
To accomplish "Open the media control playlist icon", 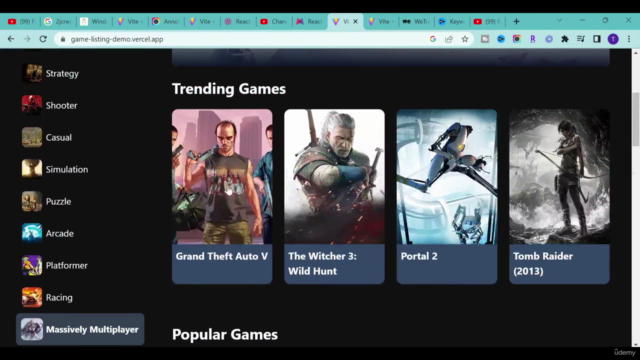I will pyautogui.click(x=581, y=39).
